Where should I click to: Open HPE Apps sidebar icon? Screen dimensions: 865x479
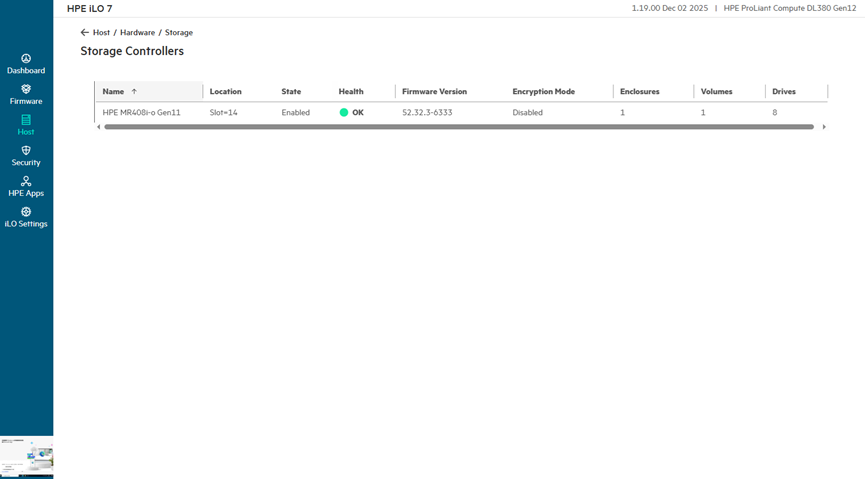(26, 181)
